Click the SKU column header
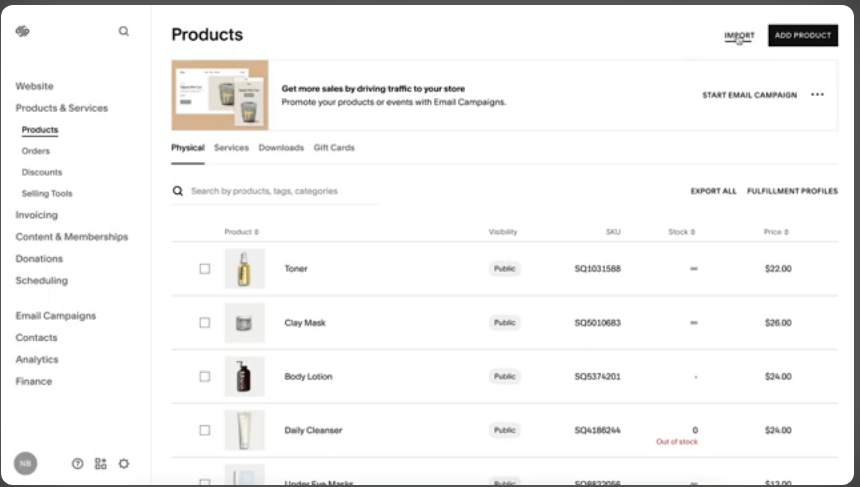This screenshot has height=487, width=860. (x=613, y=232)
